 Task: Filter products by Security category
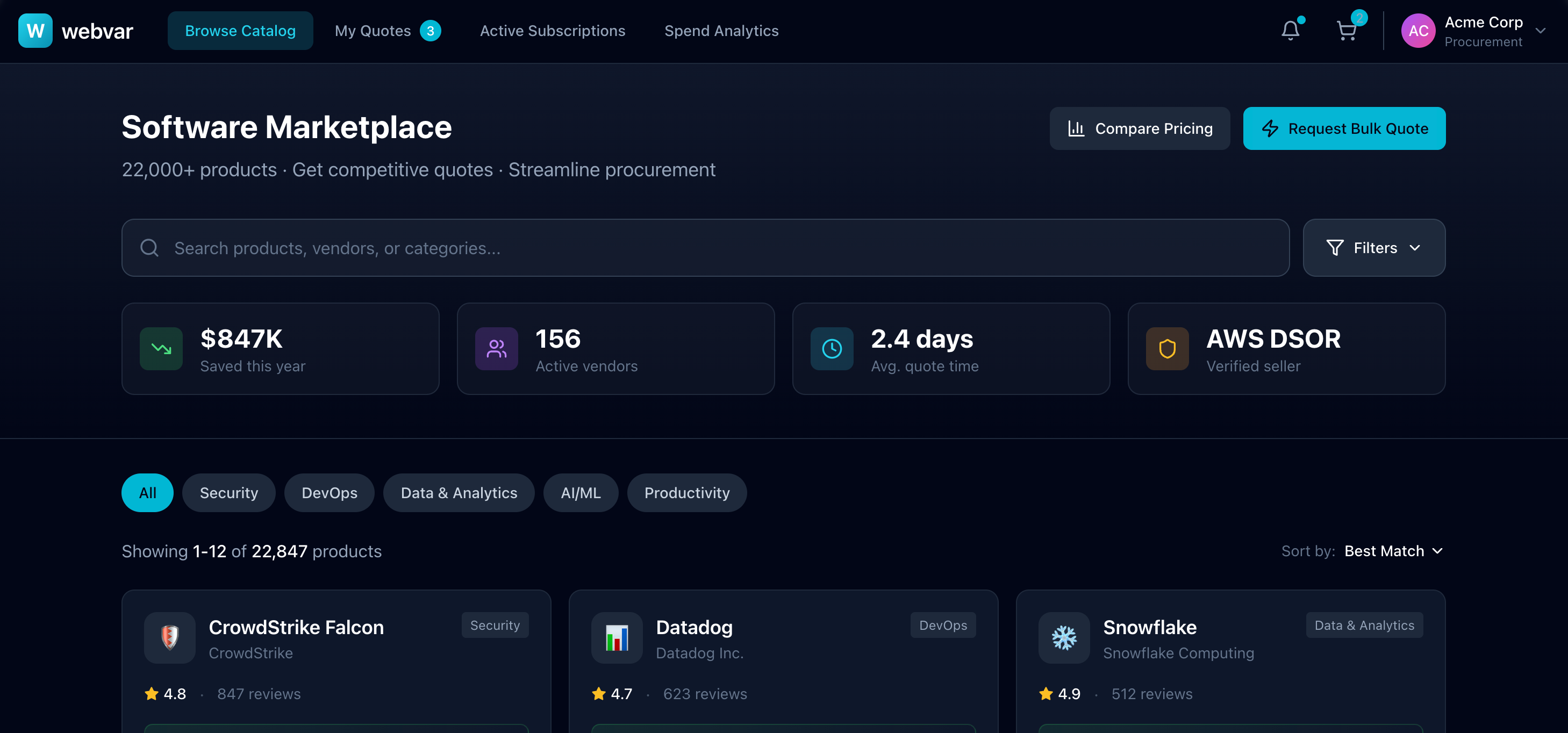(x=229, y=493)
